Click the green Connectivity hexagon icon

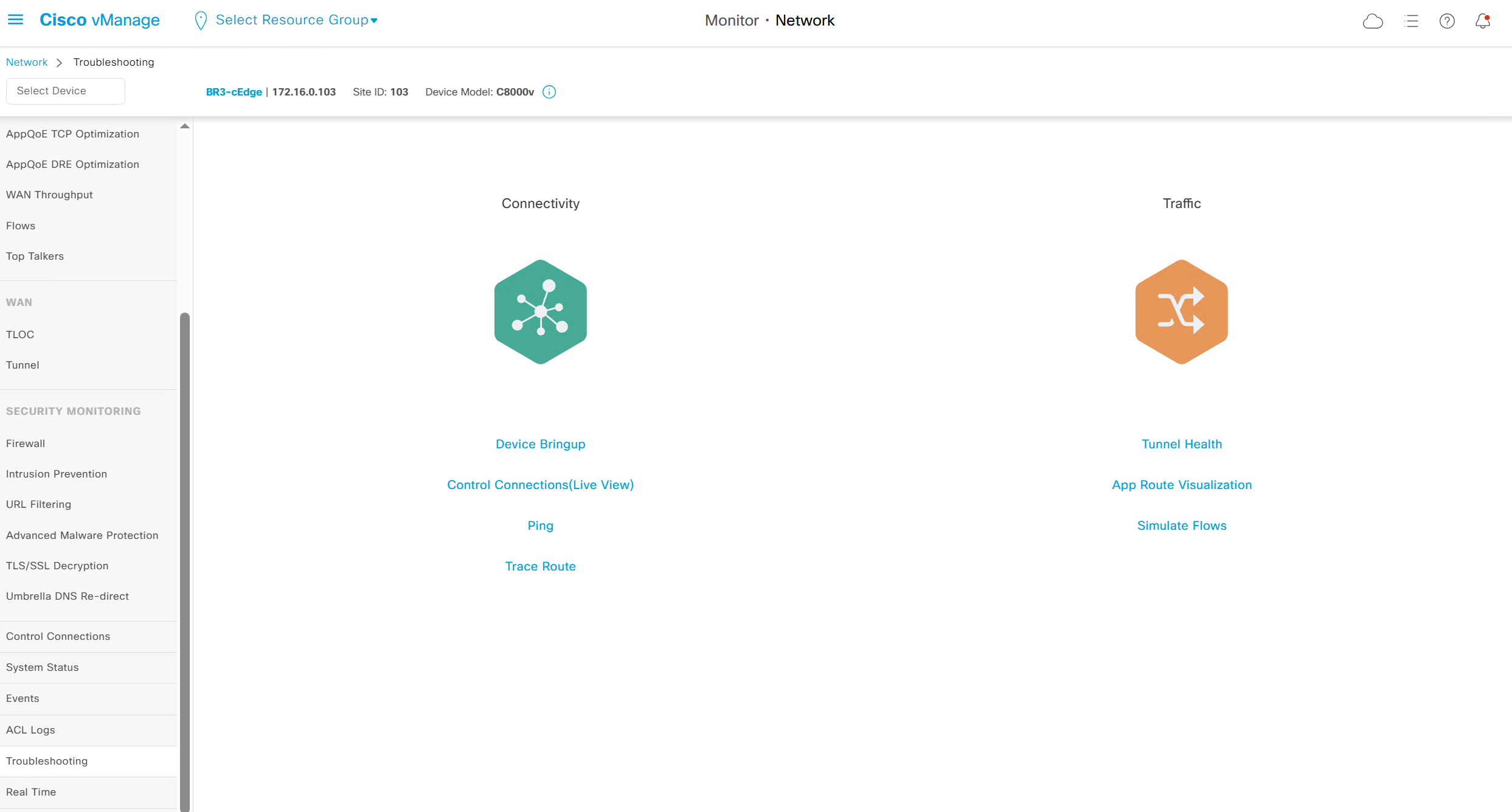540,312
